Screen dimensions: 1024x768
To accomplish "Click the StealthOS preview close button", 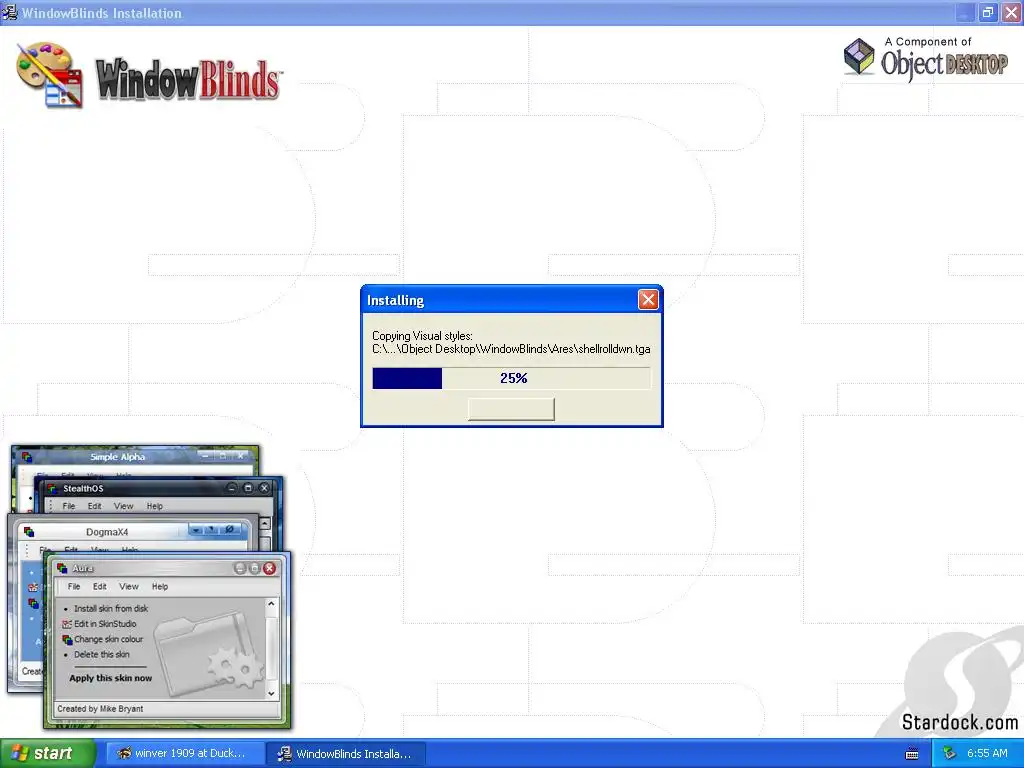I will tap(264, 488).
